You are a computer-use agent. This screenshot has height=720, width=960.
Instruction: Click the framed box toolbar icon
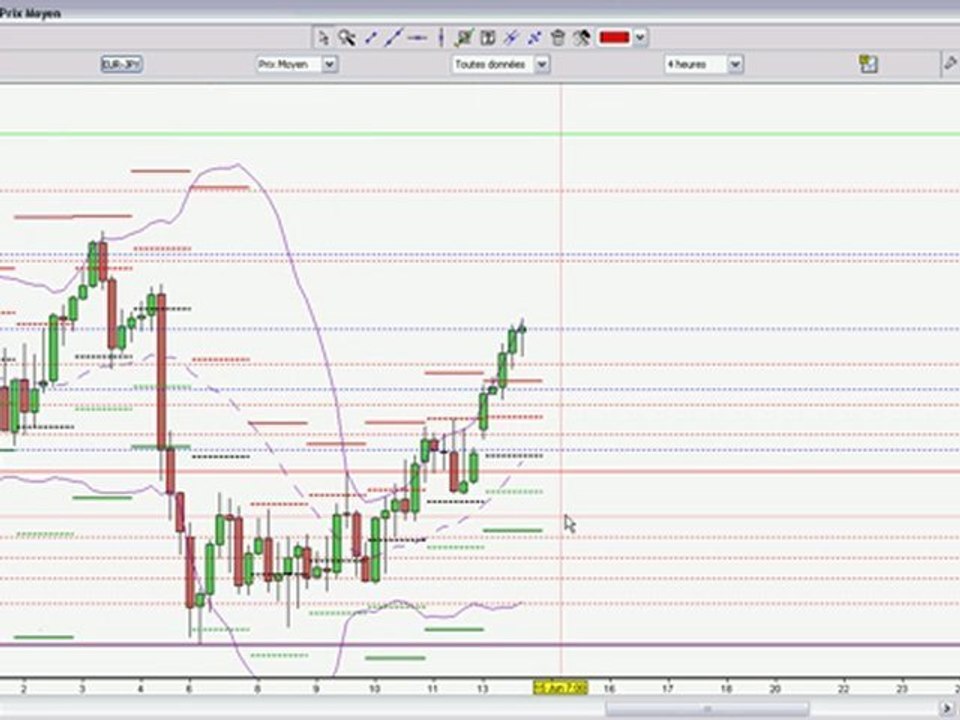tap(488, 38)
